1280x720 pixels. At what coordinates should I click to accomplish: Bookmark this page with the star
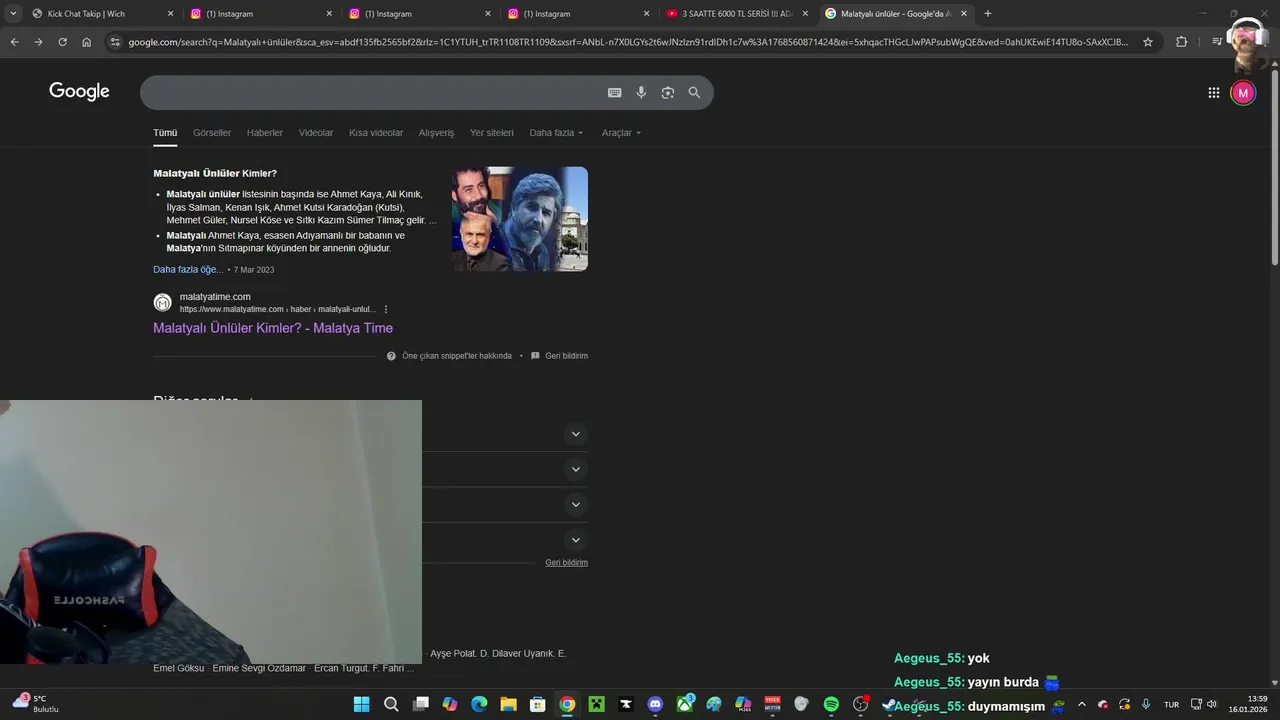tap(1148, 42)
